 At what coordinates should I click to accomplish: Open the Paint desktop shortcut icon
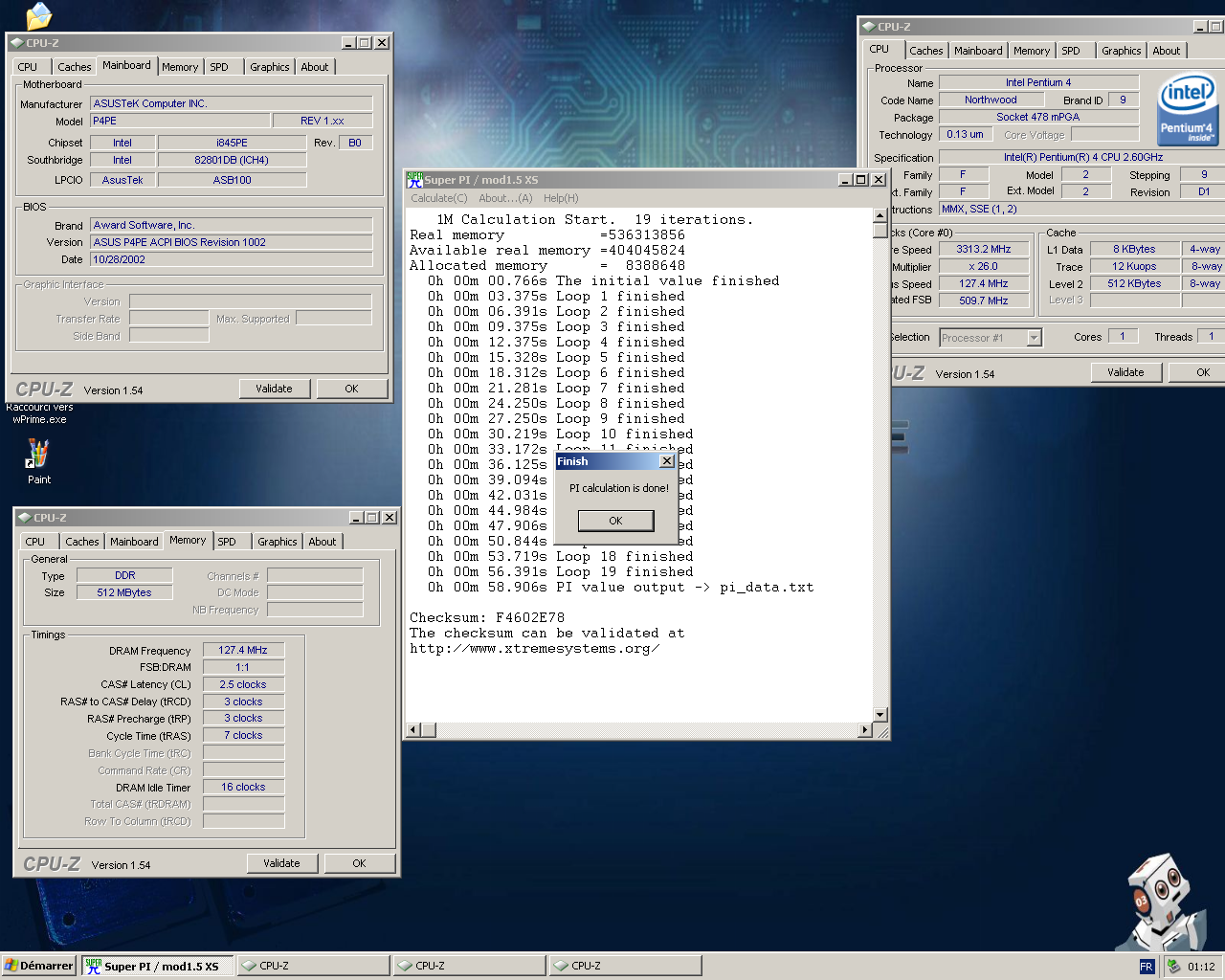click(38, 453)
